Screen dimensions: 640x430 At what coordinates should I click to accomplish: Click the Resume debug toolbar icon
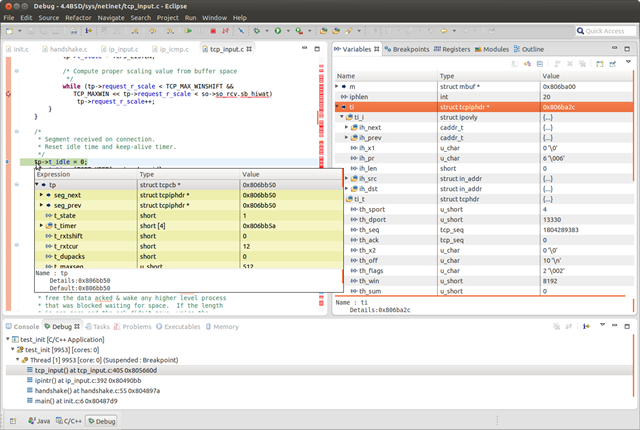[x=188, y=31]
